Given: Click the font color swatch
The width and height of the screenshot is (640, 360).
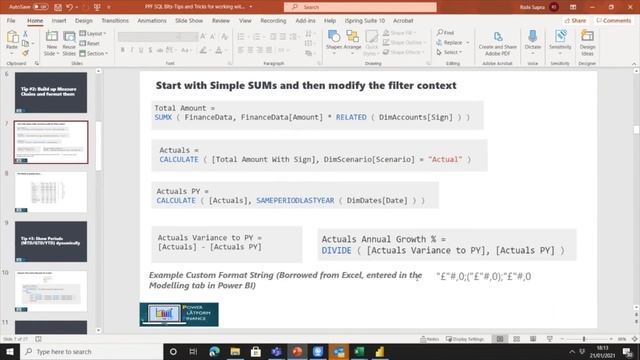Looking at the screenshot, I should click(x=218, y=50).
